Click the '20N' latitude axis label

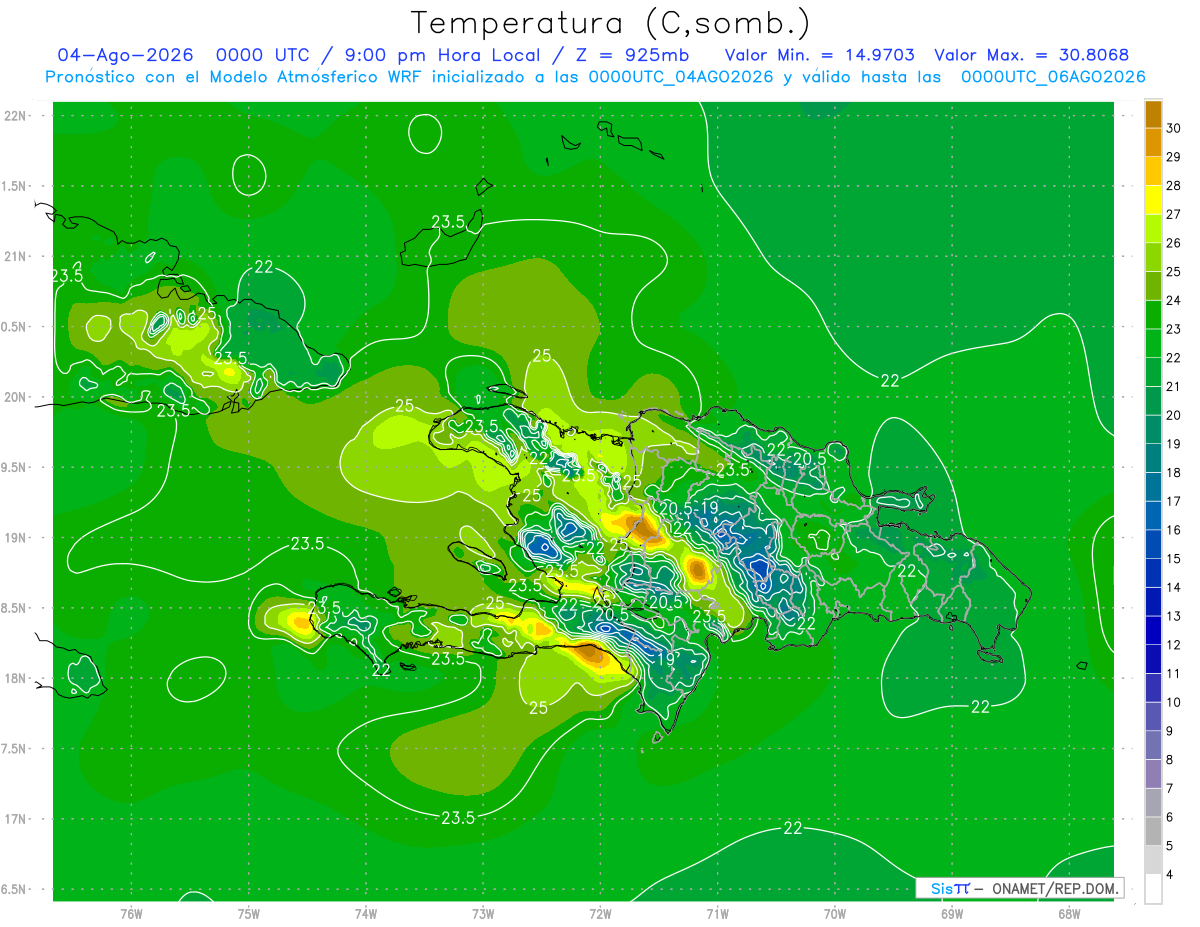pyautogui.click(x=14, y=397)
